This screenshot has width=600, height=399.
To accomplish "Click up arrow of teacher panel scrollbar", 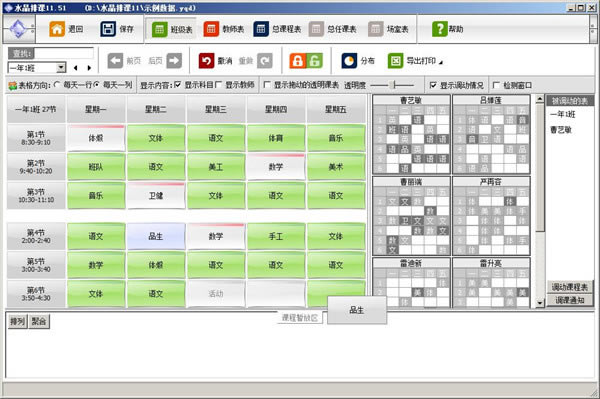I will click(x=540, y=99).
